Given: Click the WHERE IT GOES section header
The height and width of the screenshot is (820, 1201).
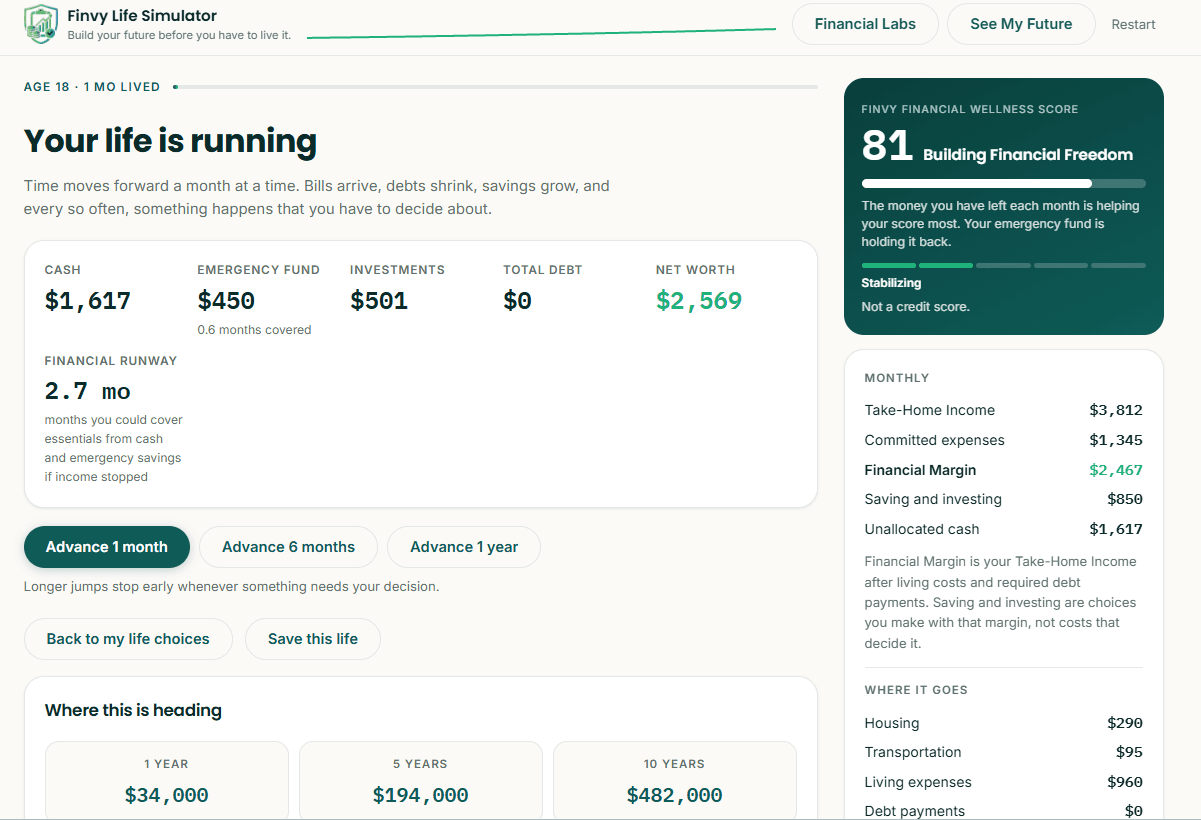Looking at the screenshot, I should tap(916, 690).
